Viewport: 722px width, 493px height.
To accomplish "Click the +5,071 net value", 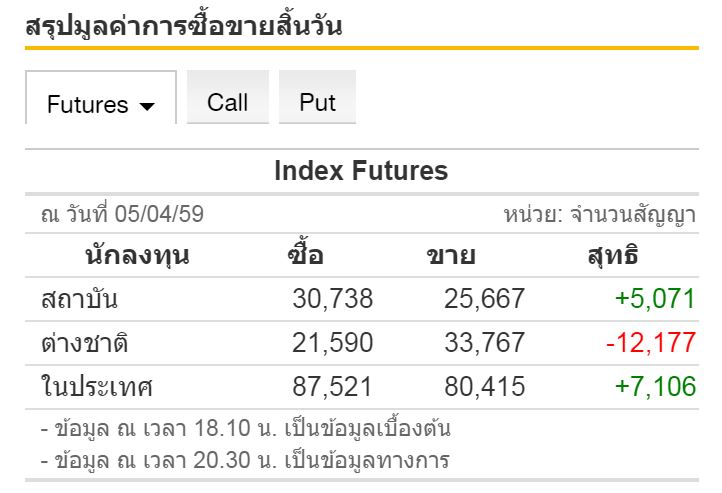I will [656, 299].
